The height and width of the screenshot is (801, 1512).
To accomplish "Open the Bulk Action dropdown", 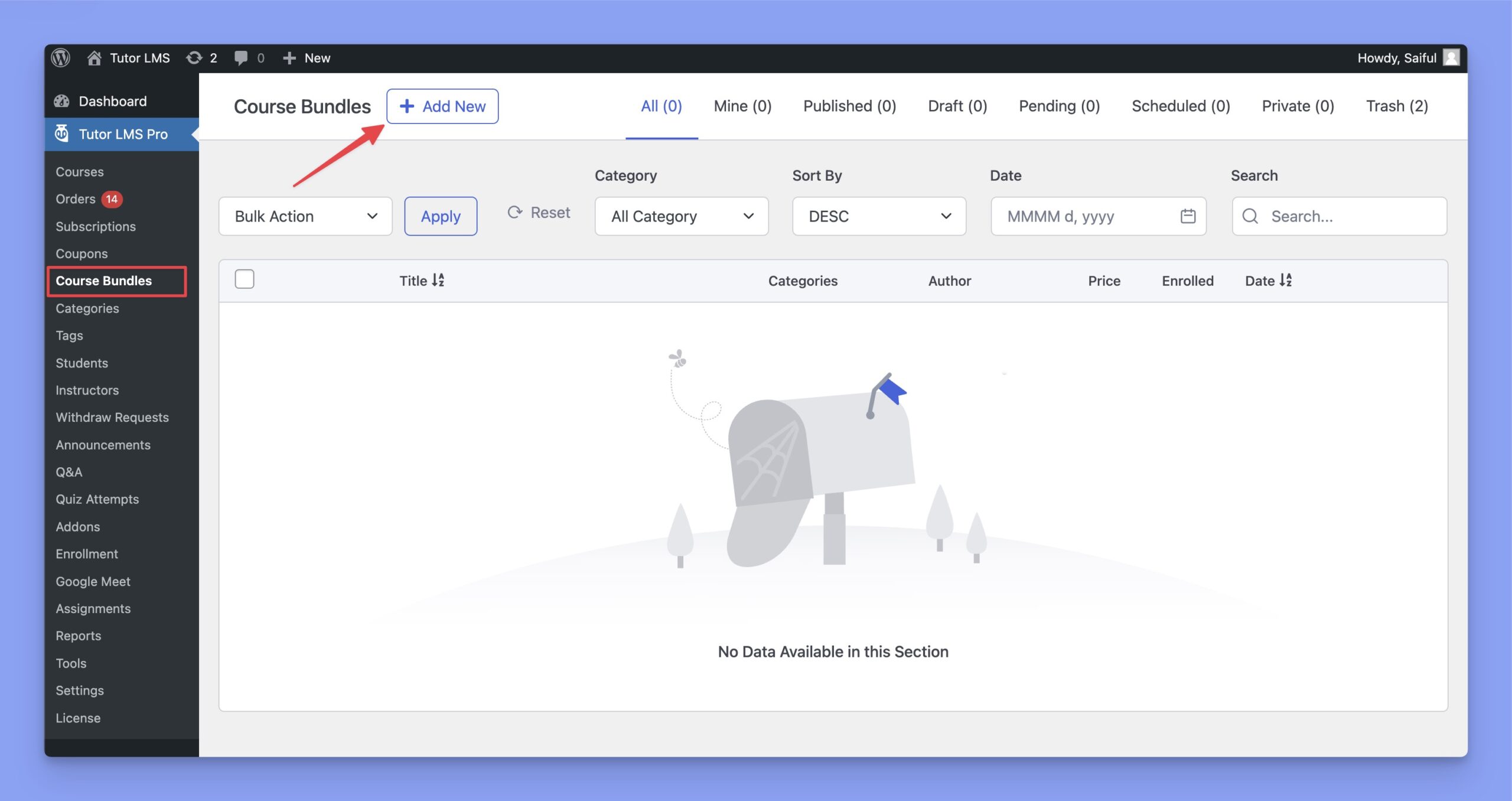I will (x=305, y=216).
